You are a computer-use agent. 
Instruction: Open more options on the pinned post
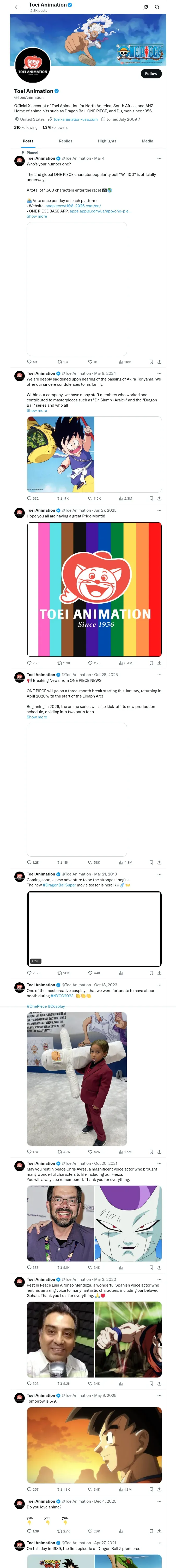point(159,158)
